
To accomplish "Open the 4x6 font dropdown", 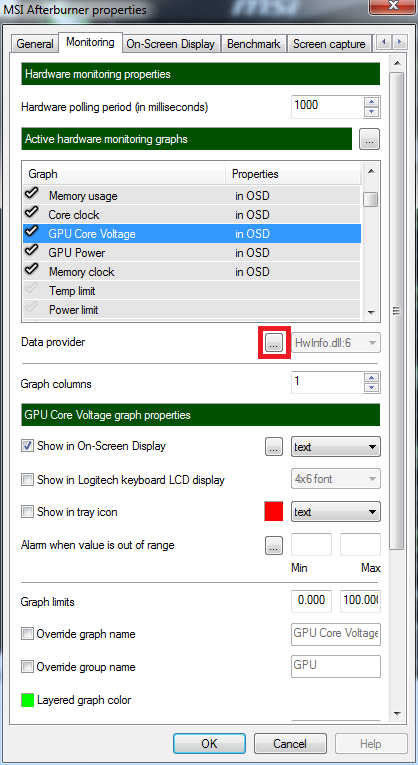I will click(336, 479).
